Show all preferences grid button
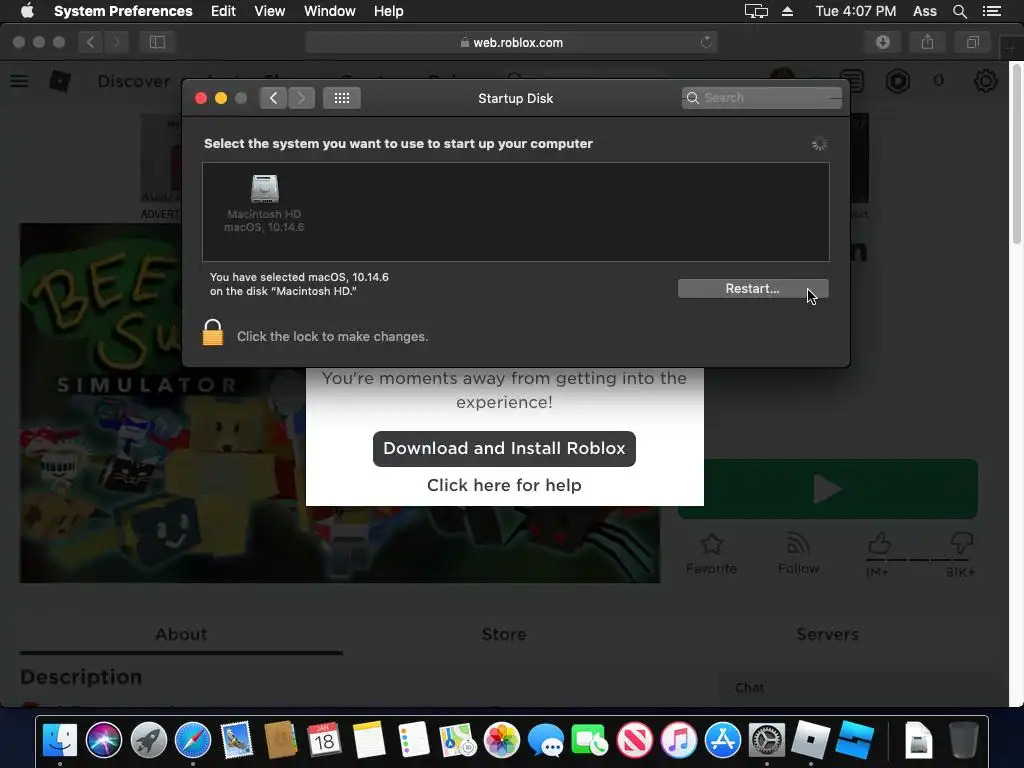The image size is (1024, 768). (x=342, y=98)
